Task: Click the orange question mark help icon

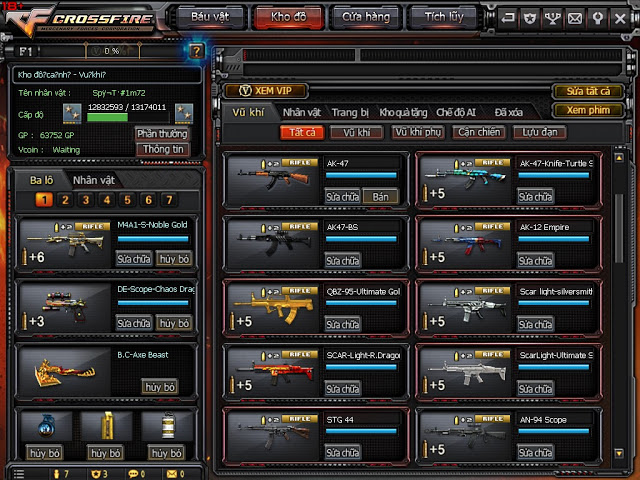Action: (196, 51)
